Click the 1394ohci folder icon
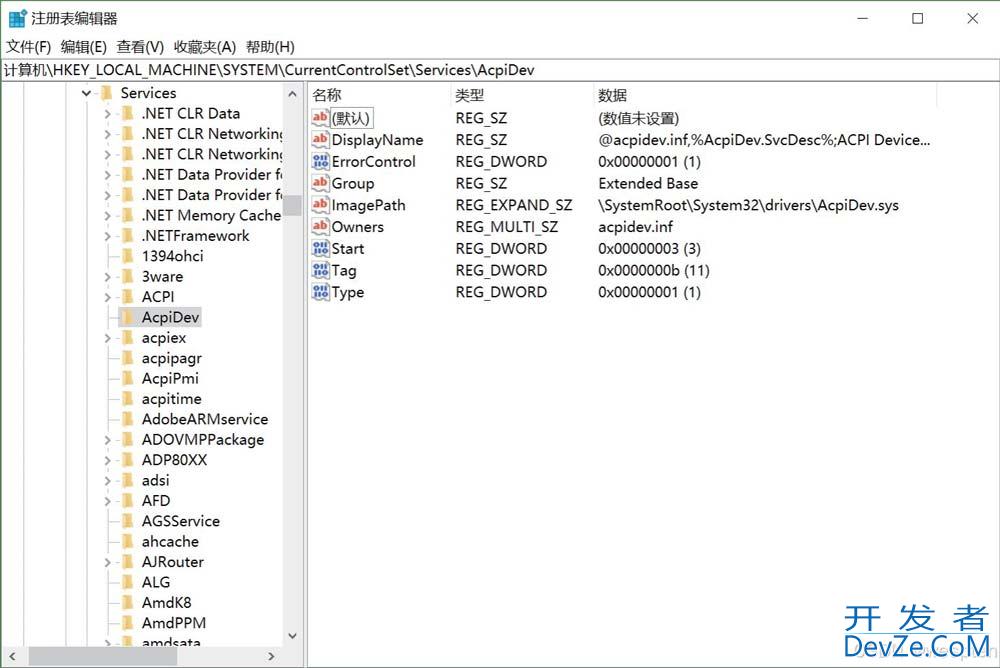 pyautogui.click(x=128, y=256)
